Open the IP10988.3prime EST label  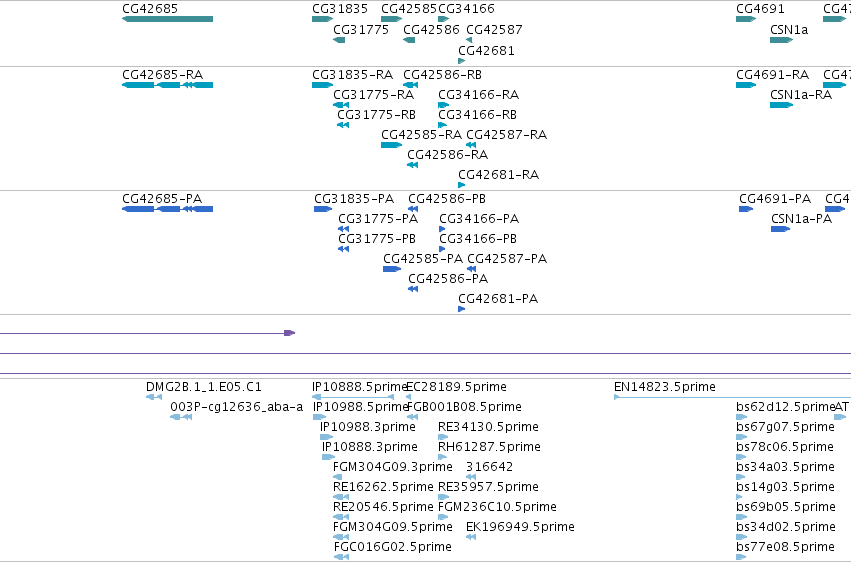click(368, 427)
